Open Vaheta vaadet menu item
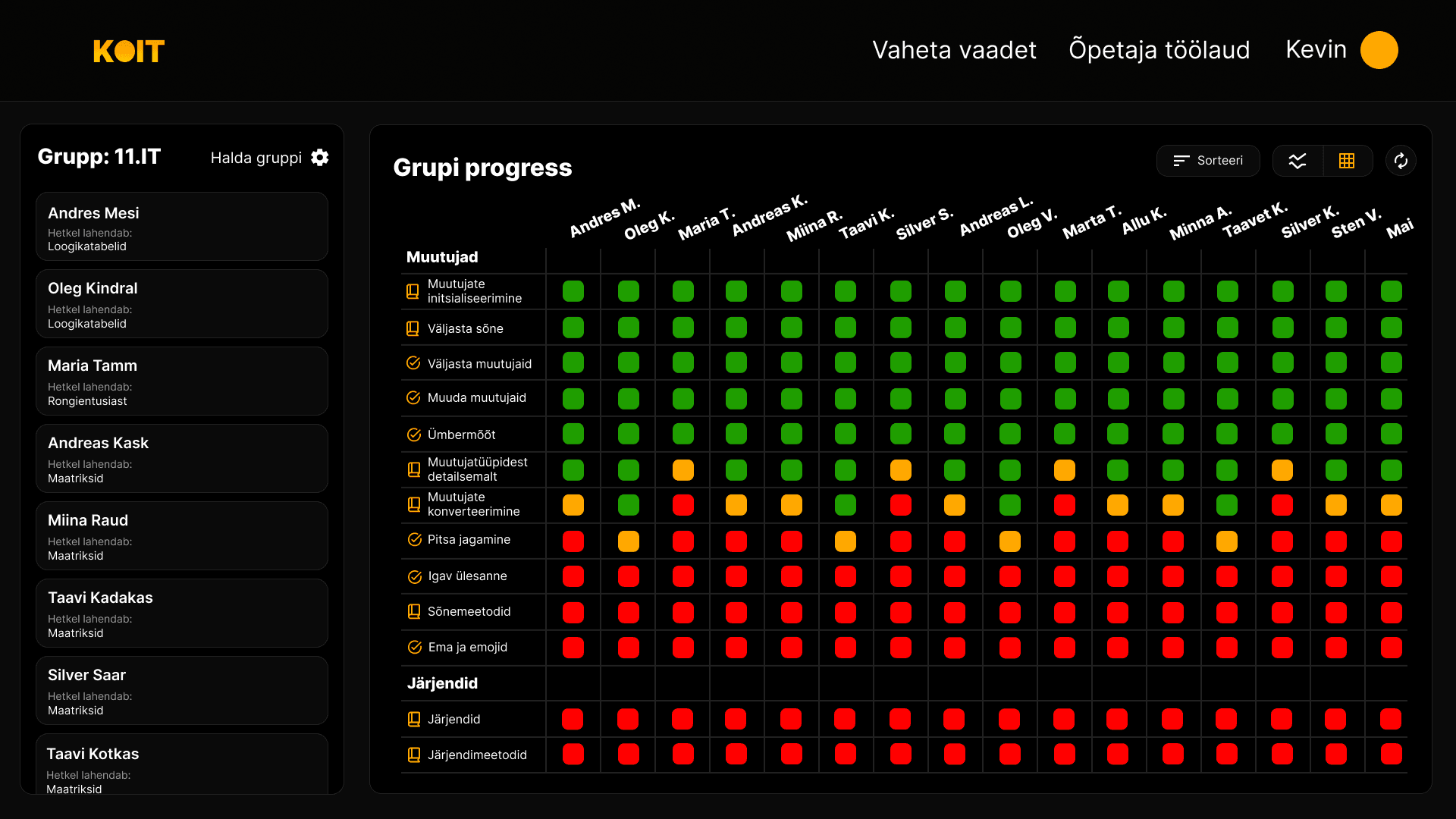Image resolution: width=1456 pixels, height=819 pixels. (954, 50)
